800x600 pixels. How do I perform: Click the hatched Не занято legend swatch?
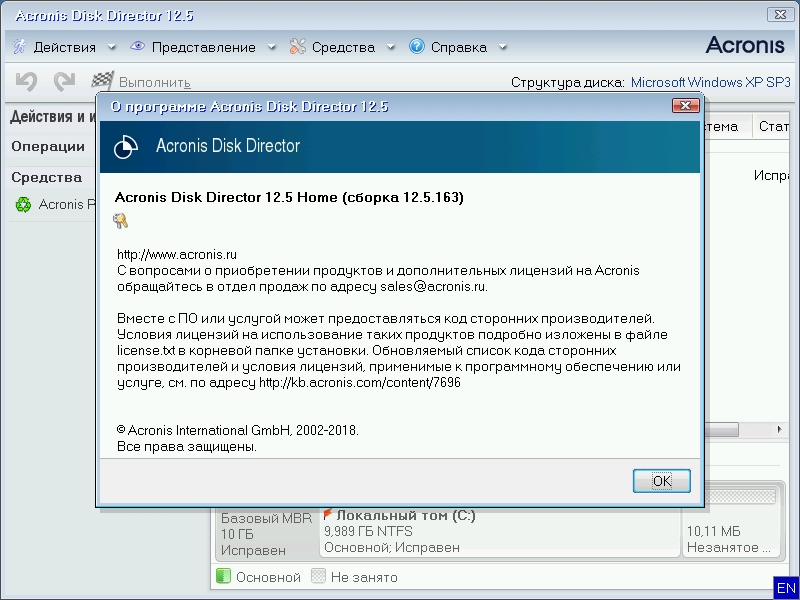tap(318, 576)
